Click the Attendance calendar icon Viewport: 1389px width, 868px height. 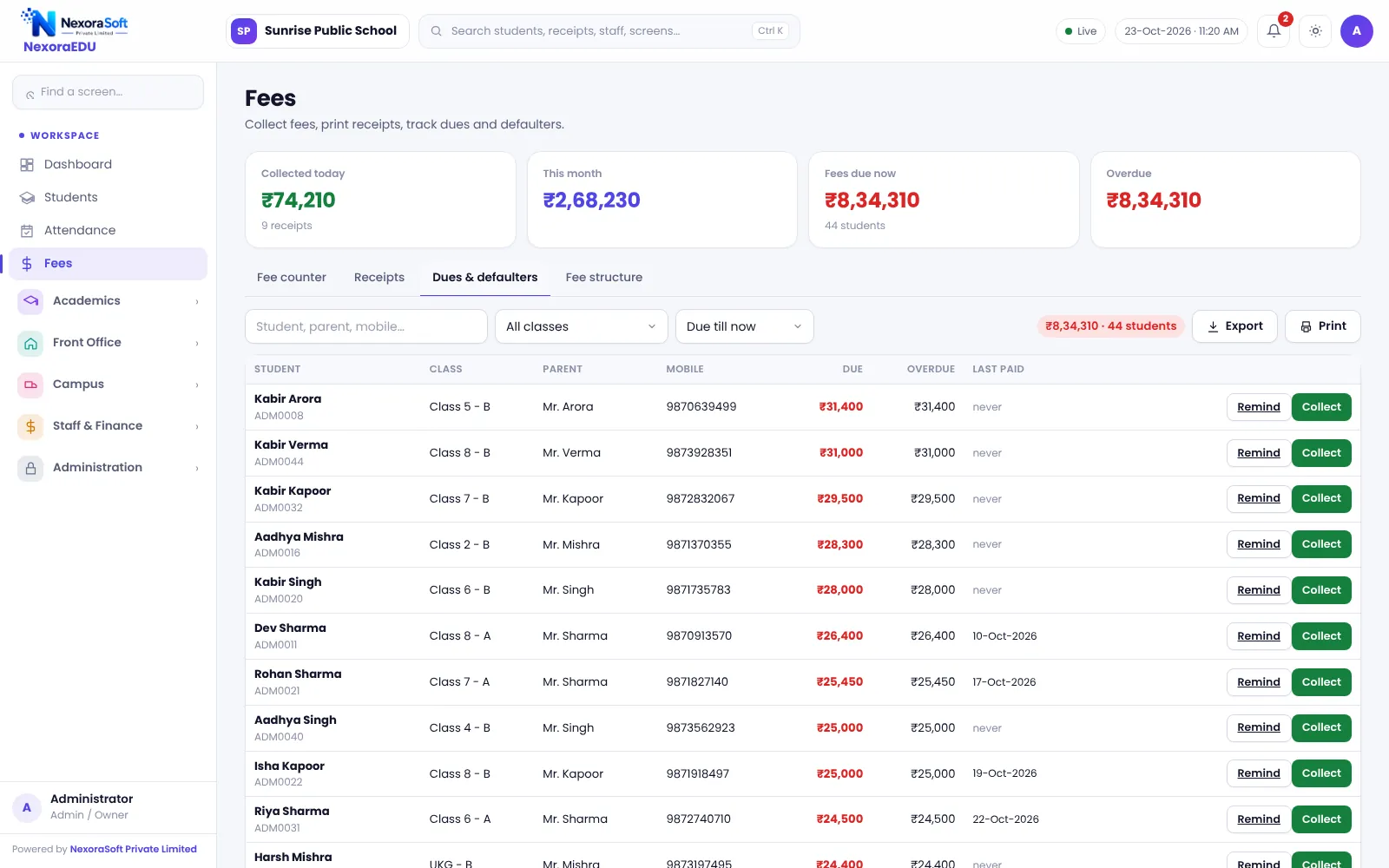(x=27, y=231)
